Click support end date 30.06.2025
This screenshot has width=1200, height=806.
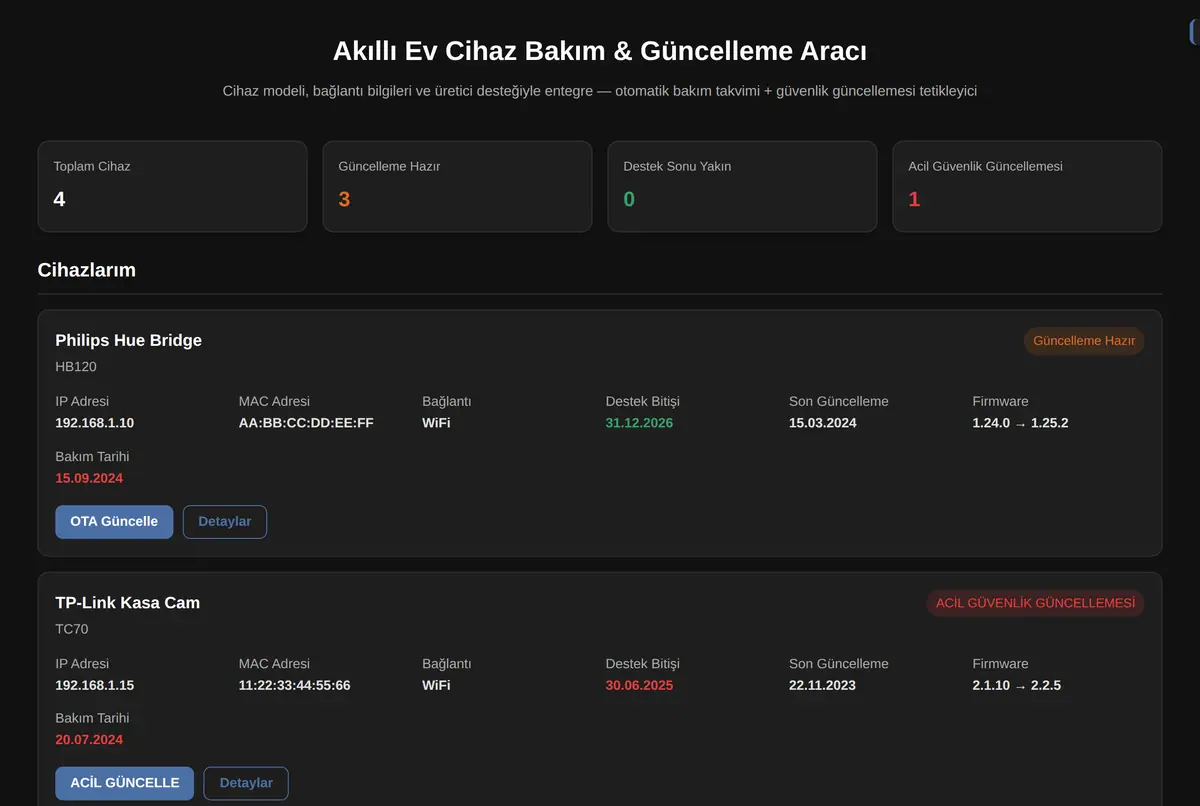pos(639,685)
